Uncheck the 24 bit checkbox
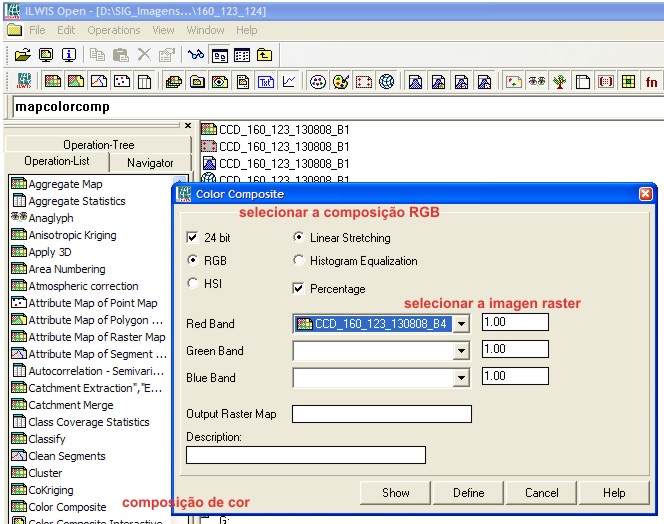Image resolution: width=664 pixels, height=524 pixels. pyautogui.click(x=193, y=238)
